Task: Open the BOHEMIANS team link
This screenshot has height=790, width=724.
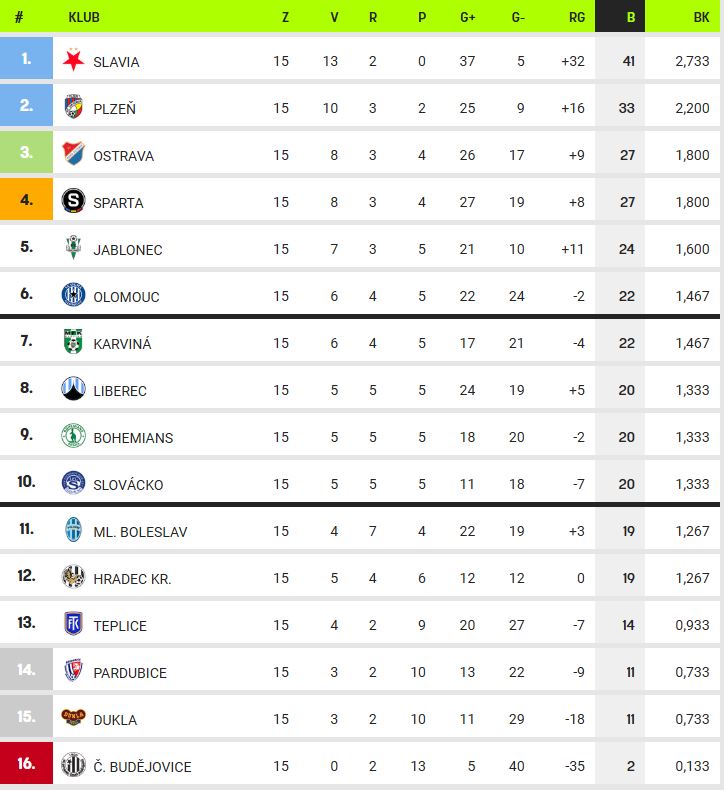Action: point(133,438)
